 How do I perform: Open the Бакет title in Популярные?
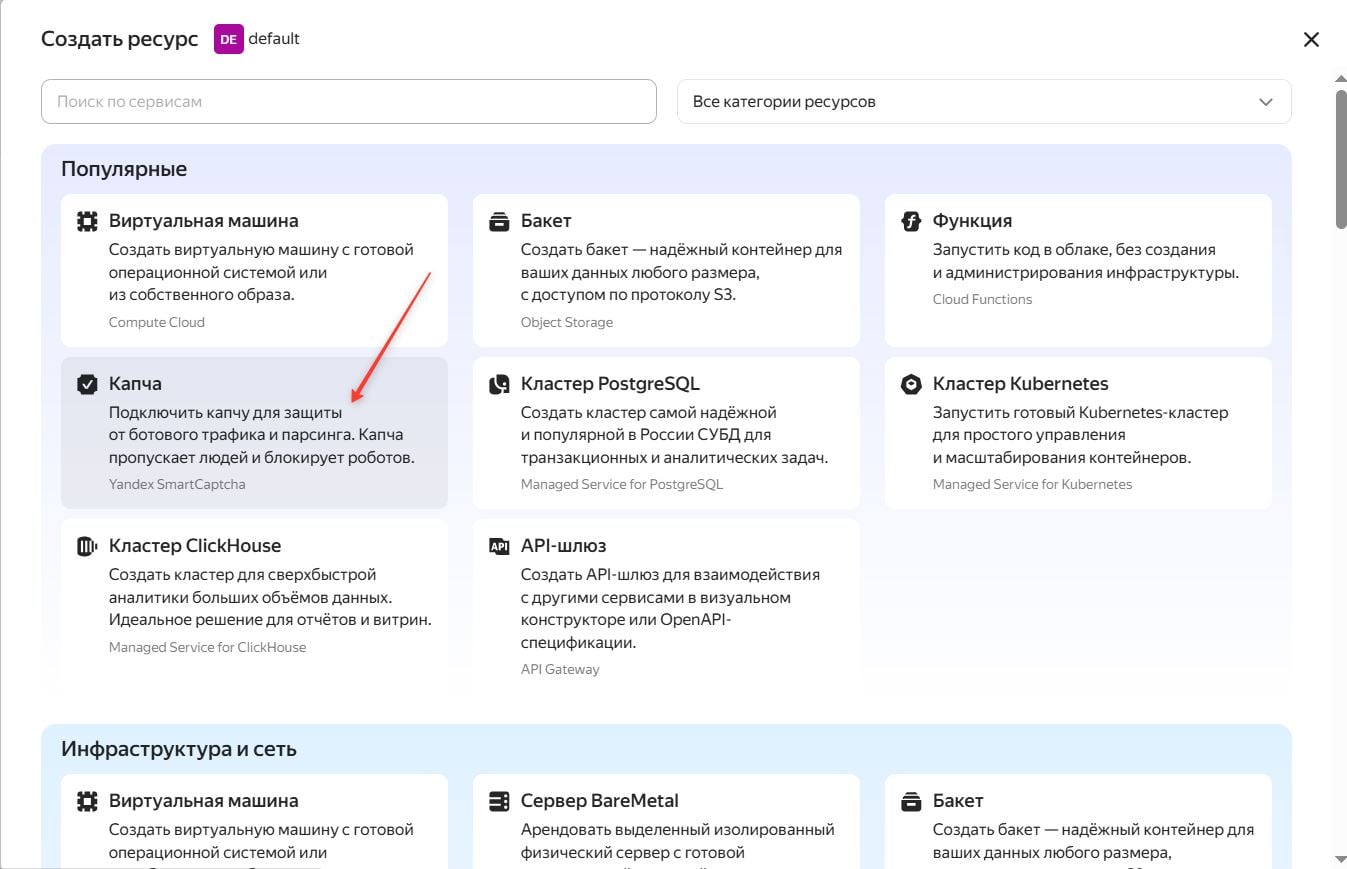(546, 221)
